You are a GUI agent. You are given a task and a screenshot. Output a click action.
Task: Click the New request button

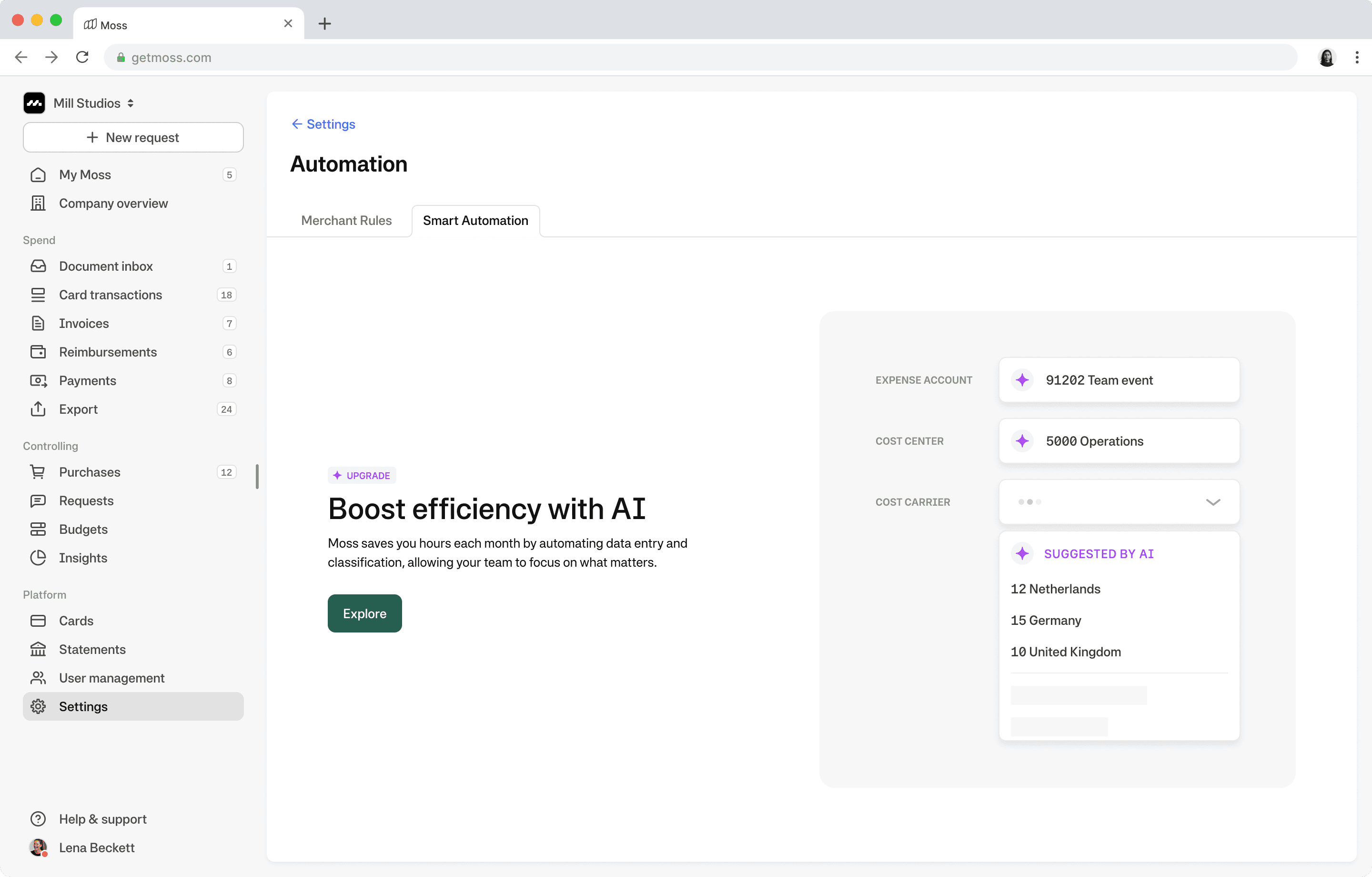point(133,137)
